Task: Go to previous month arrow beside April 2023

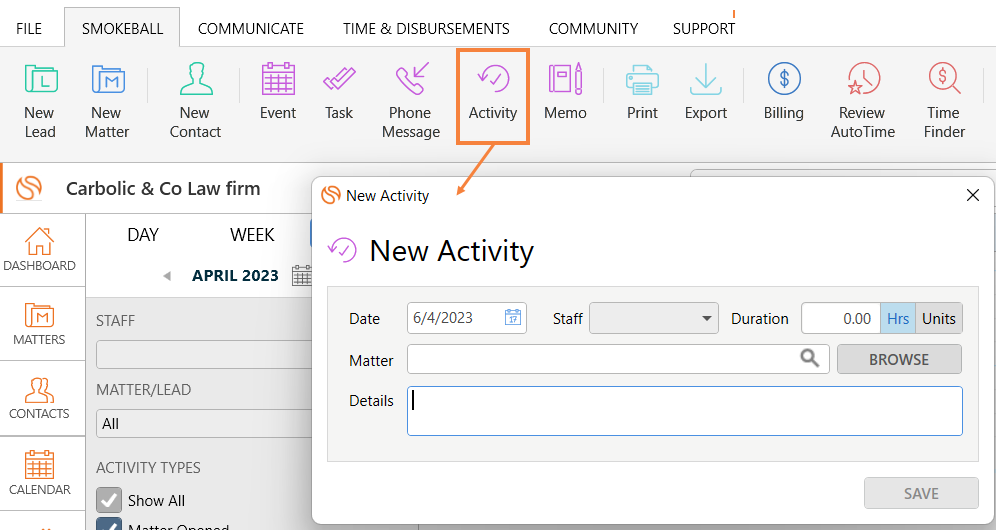Action: coord(167,276)
